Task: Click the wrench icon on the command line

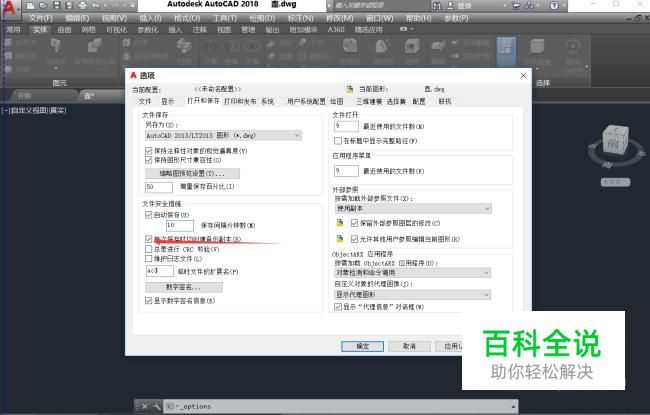Action: click(x=157, y=406)
